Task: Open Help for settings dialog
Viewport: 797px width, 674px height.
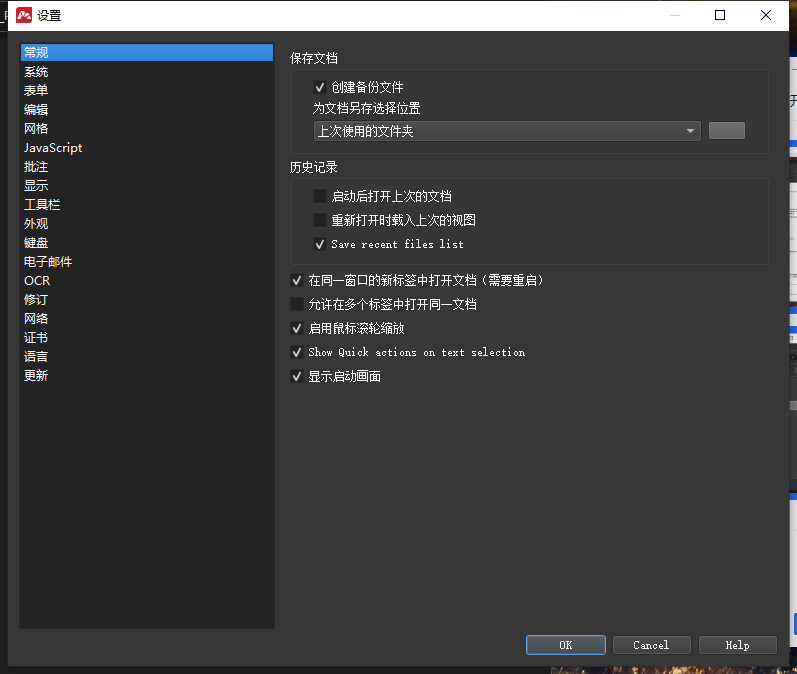Action: (737, 645)
